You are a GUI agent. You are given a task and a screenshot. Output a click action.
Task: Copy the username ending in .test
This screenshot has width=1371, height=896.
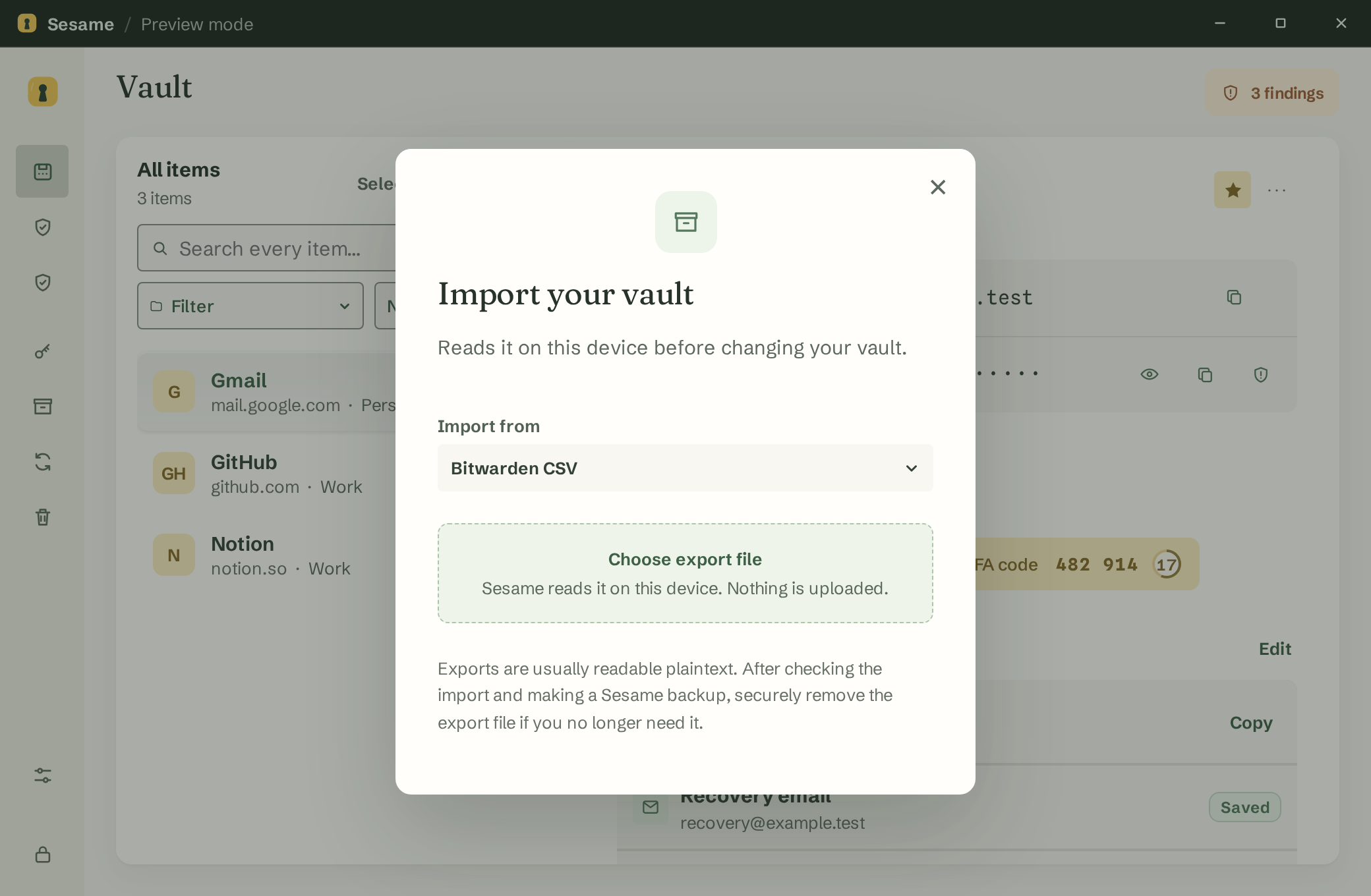pos(1234,298)
